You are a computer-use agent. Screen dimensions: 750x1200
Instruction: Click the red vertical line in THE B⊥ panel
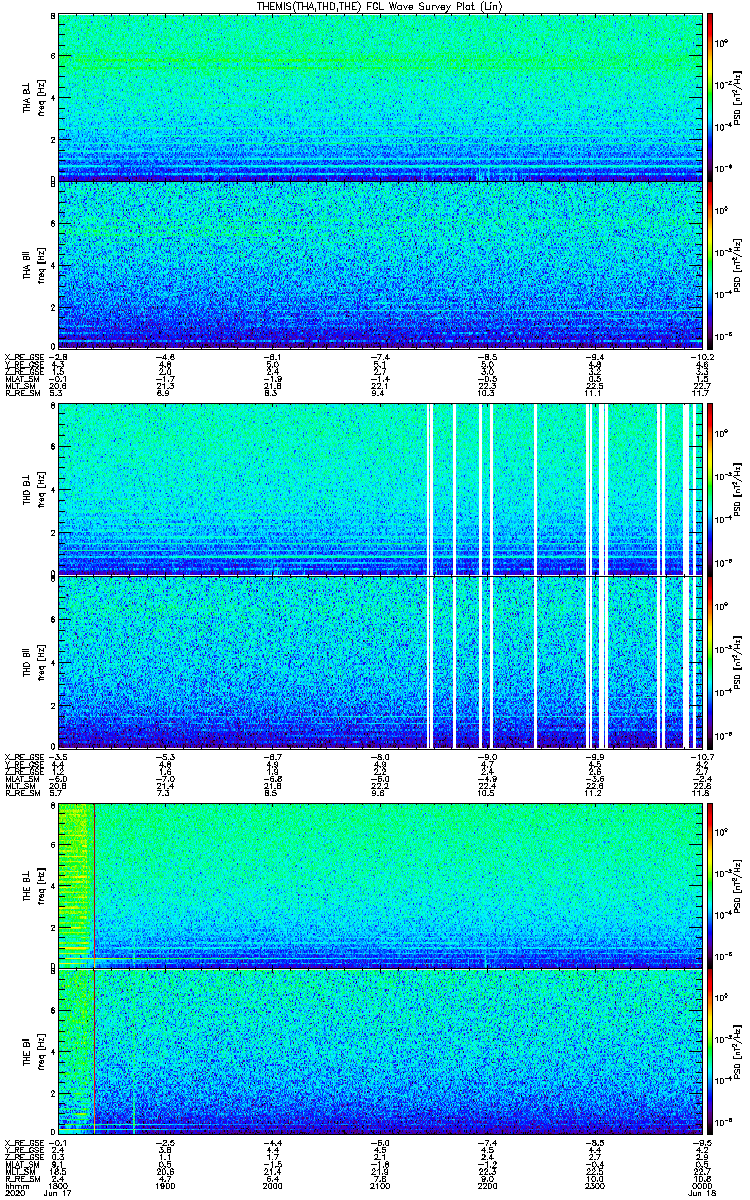(x=94, y=884)
